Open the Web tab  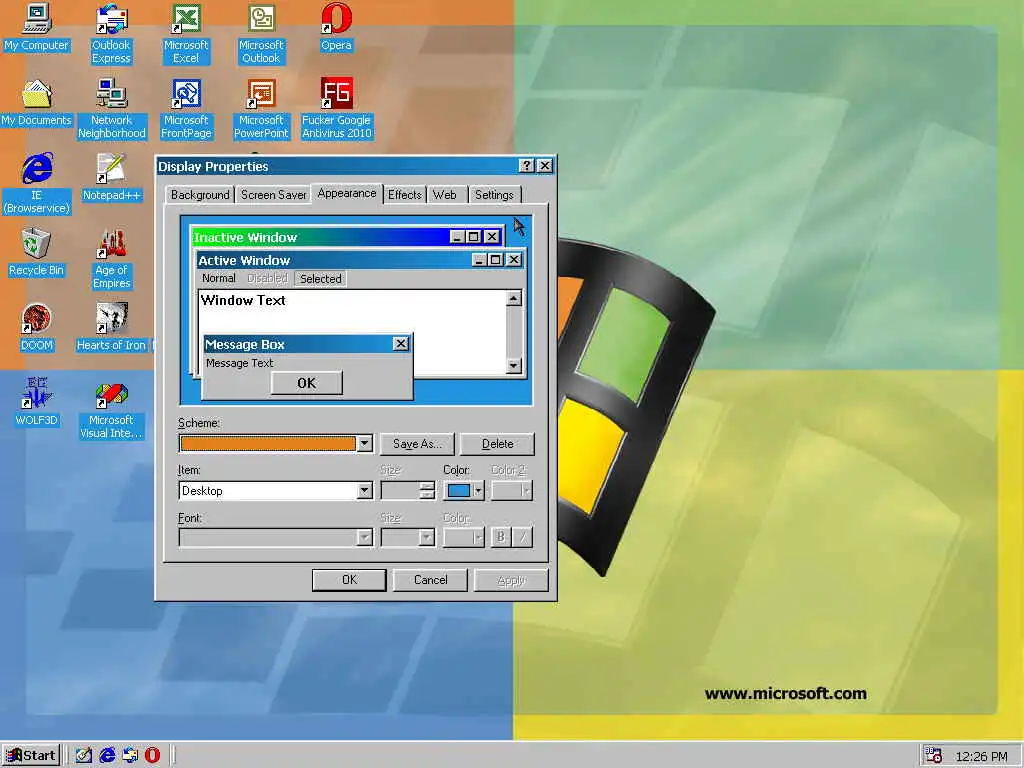pos(445,195)
